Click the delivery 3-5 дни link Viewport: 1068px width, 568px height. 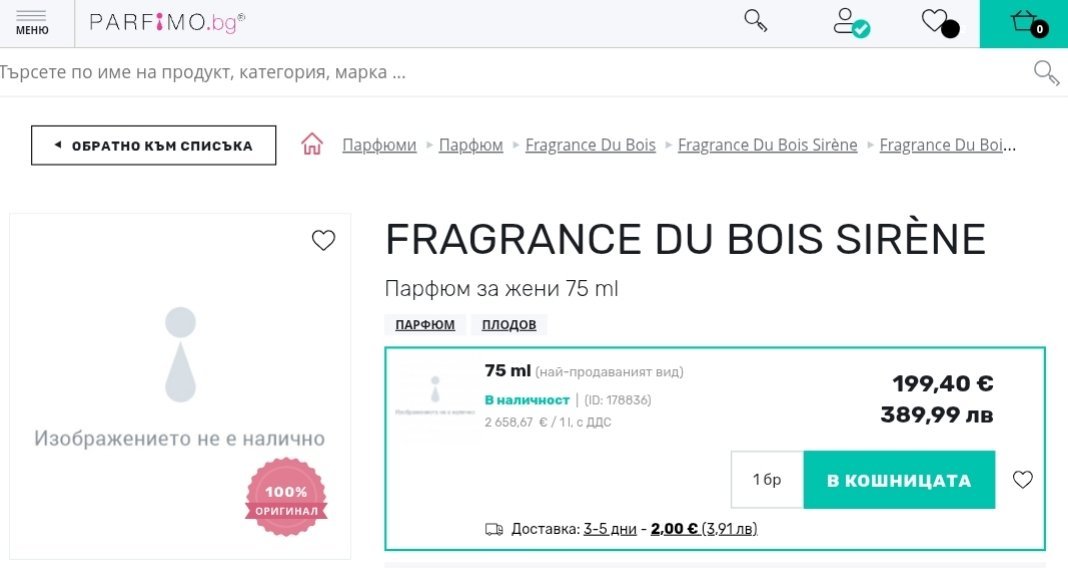click(610, 529)
